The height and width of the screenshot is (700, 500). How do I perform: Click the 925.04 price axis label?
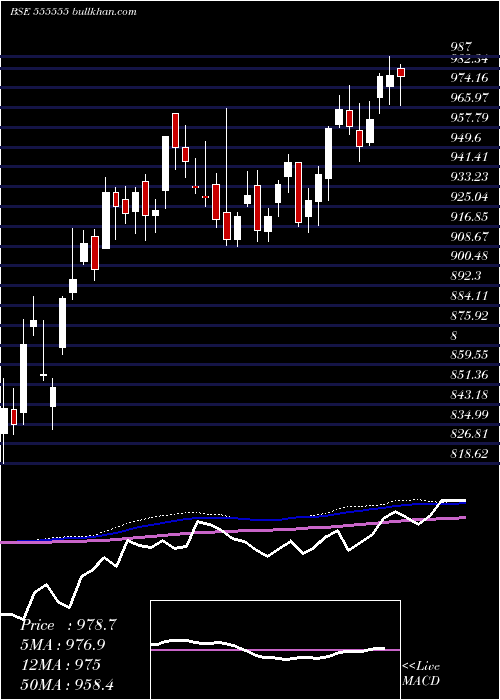click(469, 197)
